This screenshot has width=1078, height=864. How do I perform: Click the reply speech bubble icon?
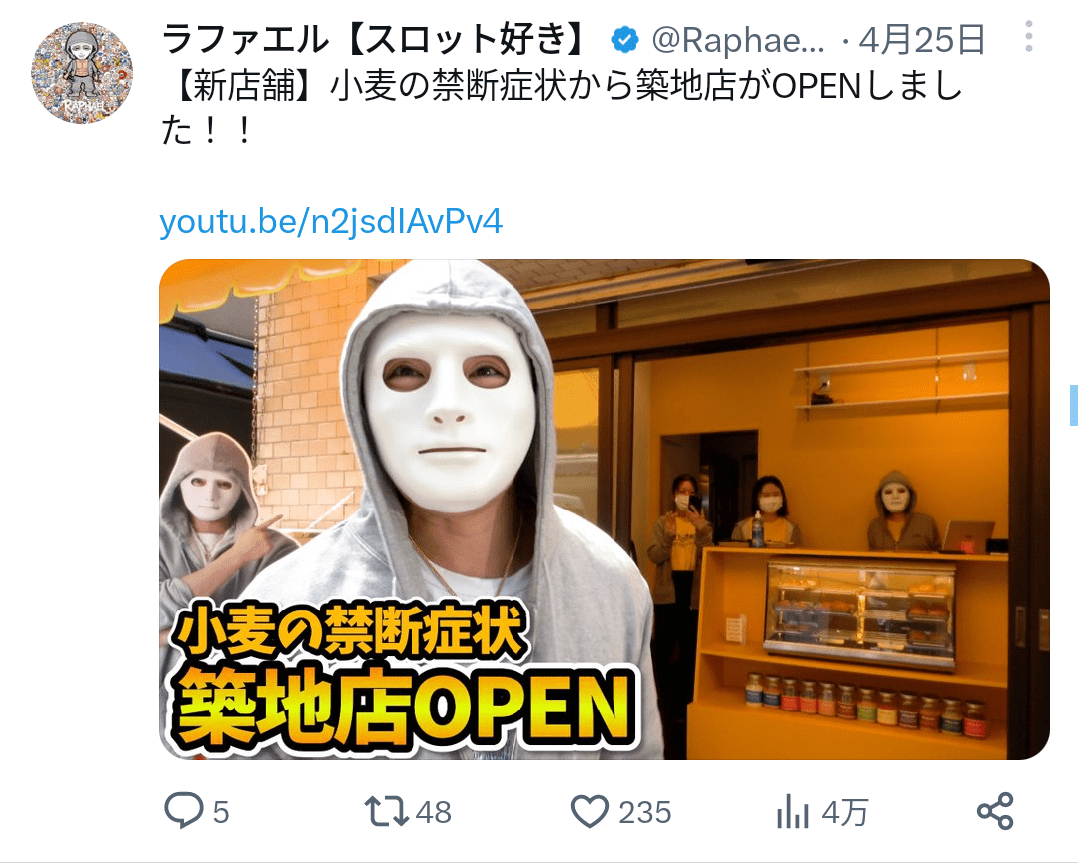tap(184, 810)
